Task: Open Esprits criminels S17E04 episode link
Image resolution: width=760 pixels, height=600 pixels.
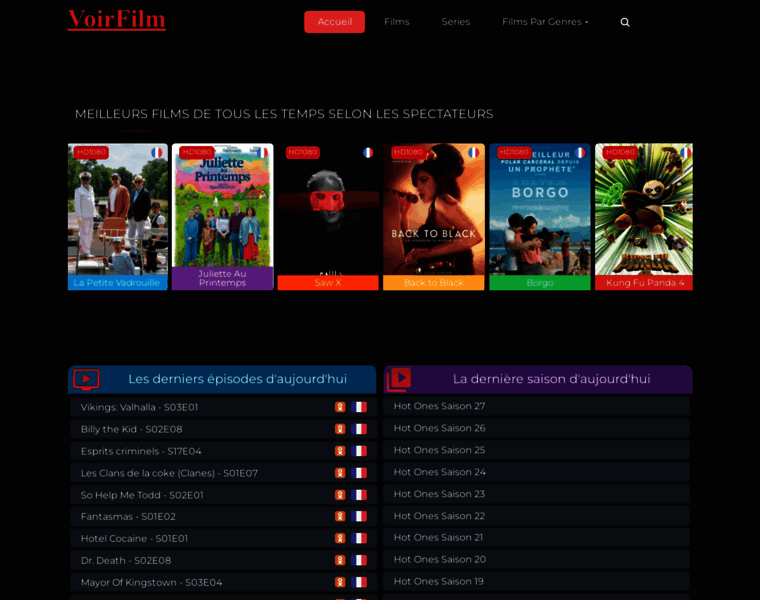Action: [x=141, y=451]
